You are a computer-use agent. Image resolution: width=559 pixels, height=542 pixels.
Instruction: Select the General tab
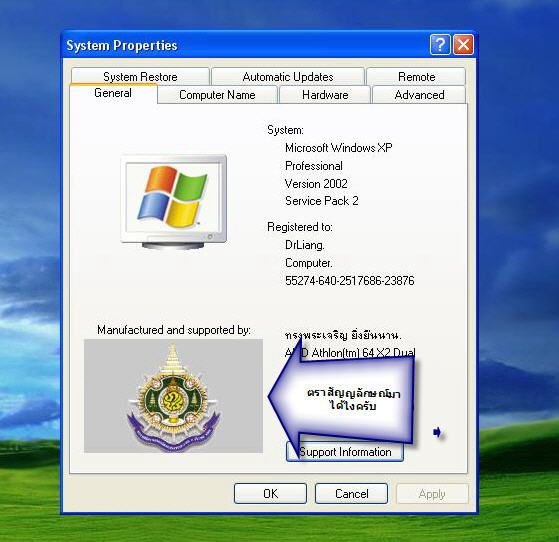point(113,93)
